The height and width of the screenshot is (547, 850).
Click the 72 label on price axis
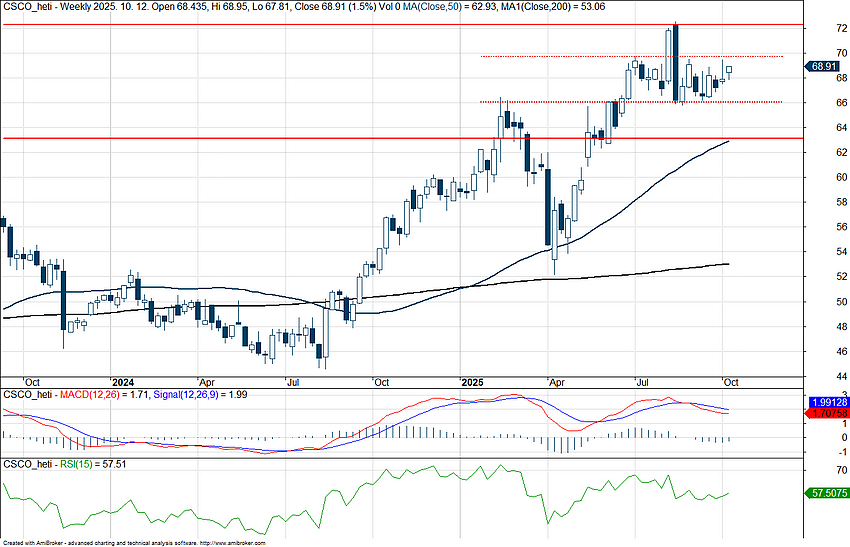pos(814,28)
